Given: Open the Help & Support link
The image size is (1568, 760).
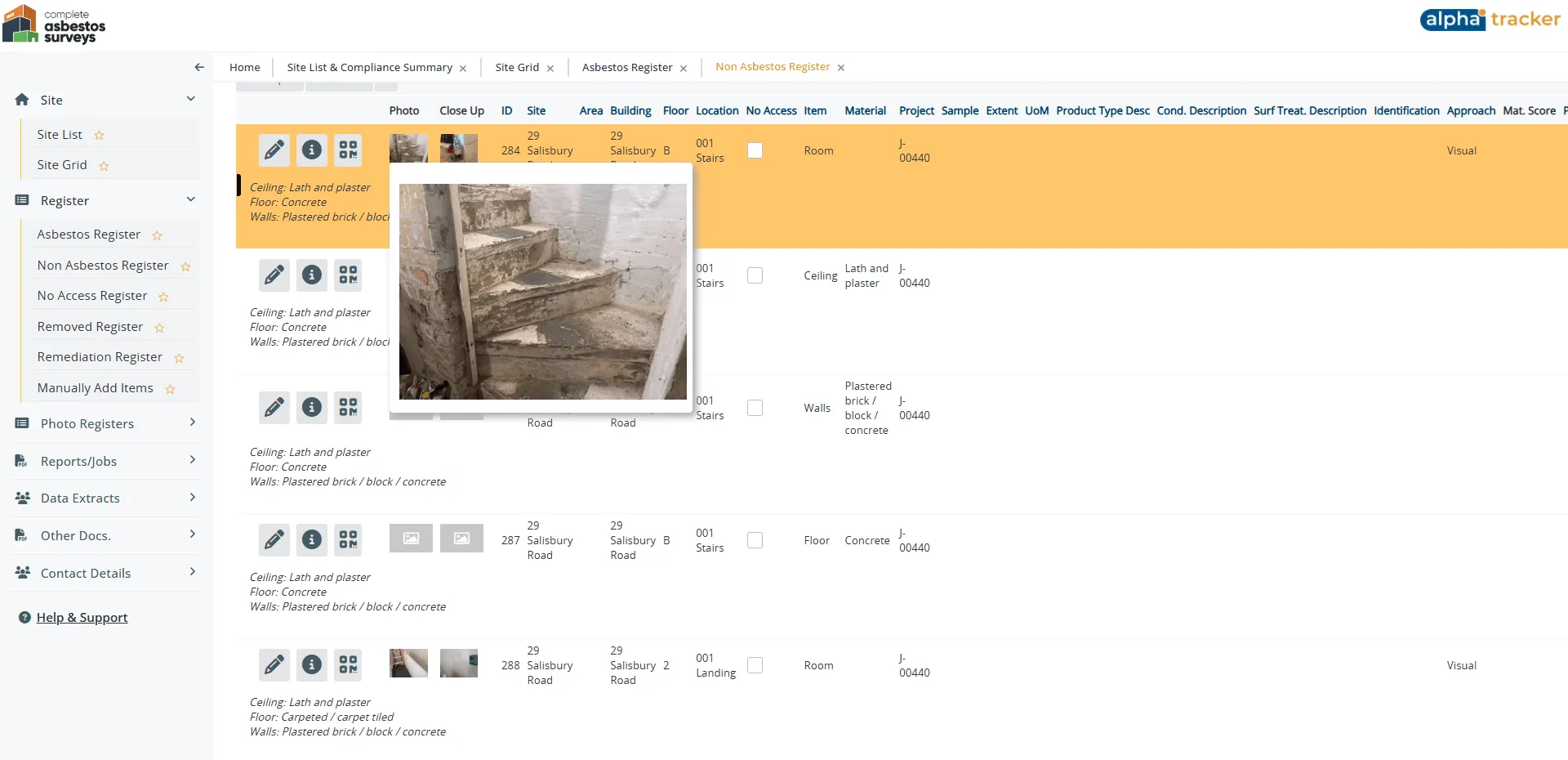Looking at the screenshot, I should (82, 618).
